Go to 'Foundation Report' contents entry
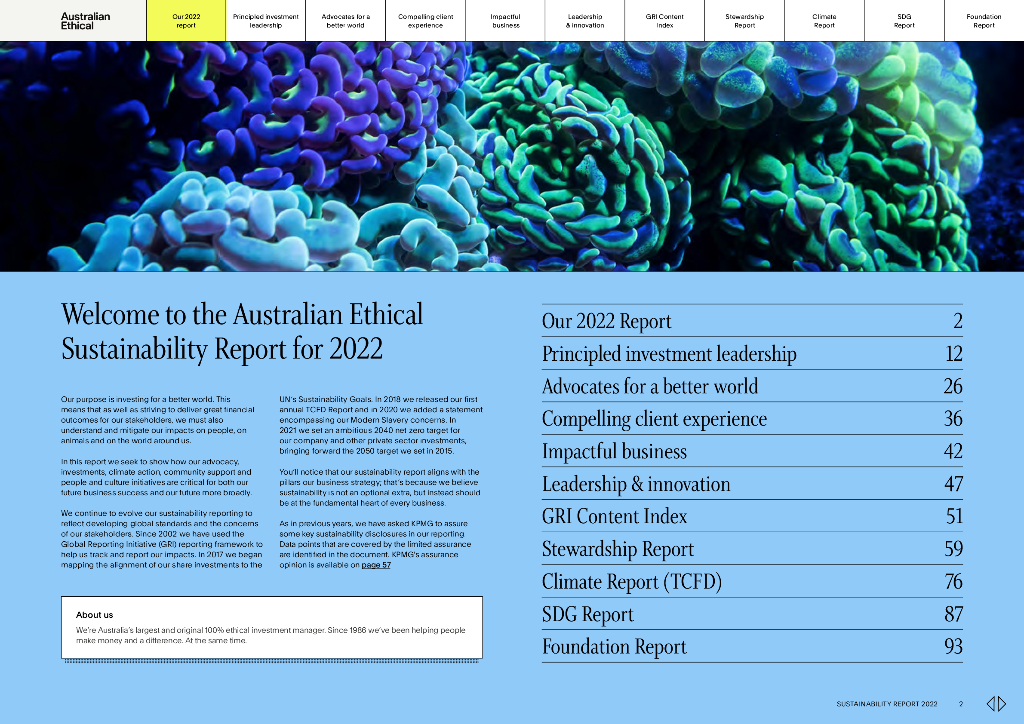 pyautogui.click(x=614, y=647)
